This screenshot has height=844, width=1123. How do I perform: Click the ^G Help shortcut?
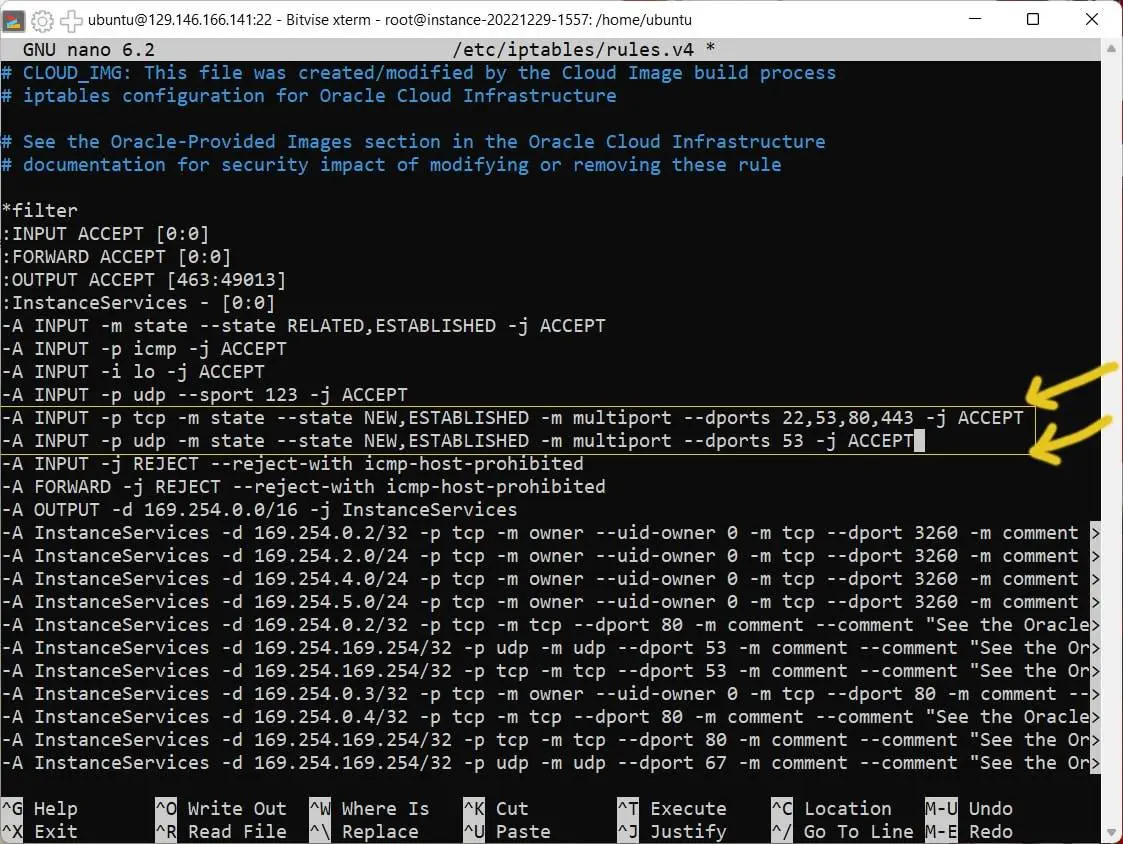(x=39, y=808)
